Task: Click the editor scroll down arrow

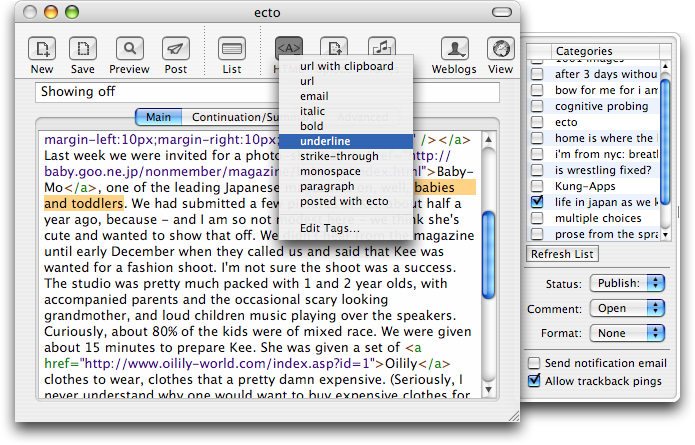Action: point(488,390)
